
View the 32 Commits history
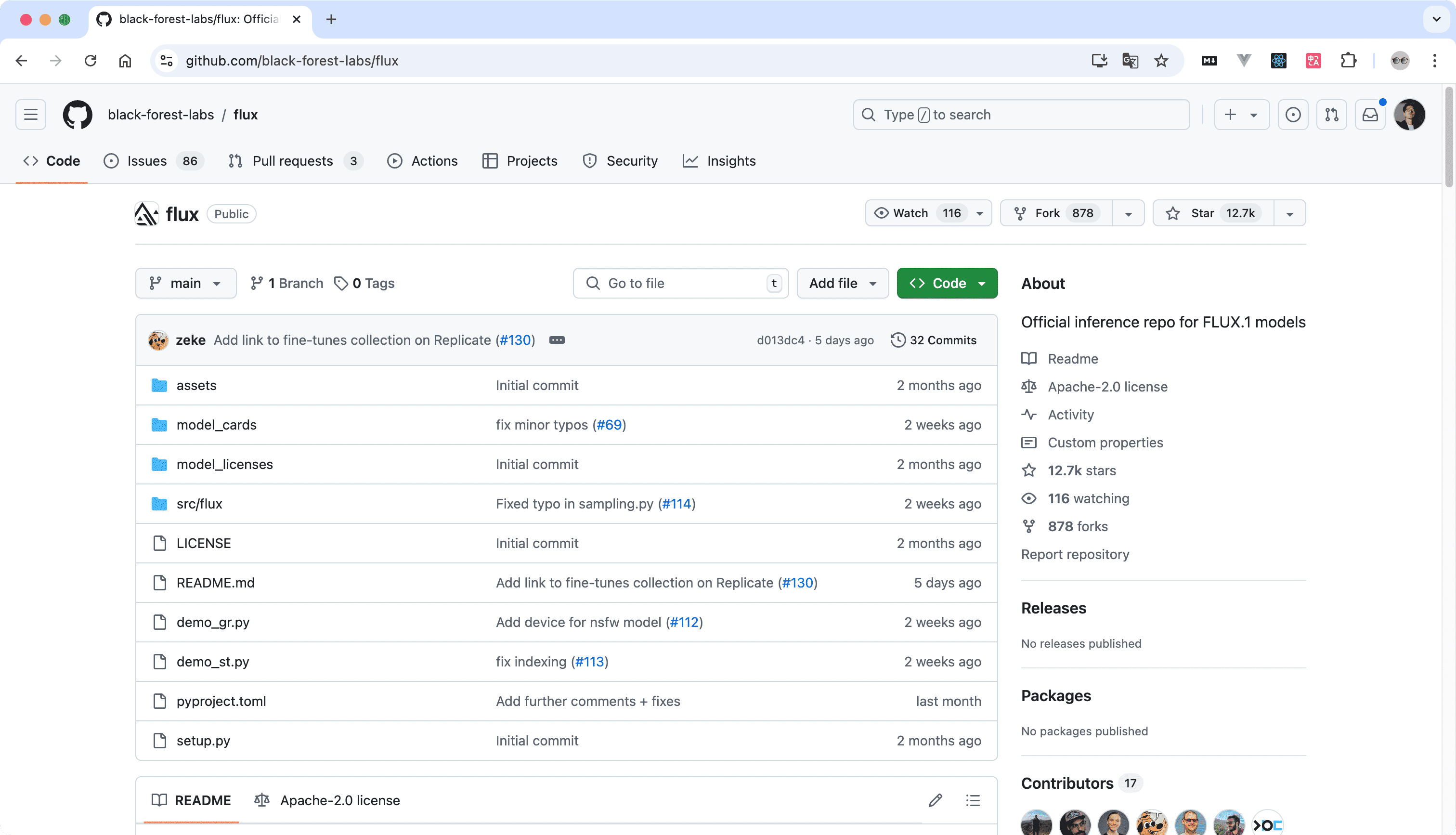click(x=933, y=340)
